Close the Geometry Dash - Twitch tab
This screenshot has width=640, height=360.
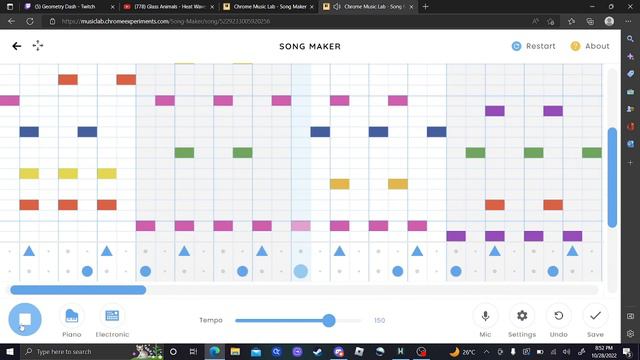[113, 7]
